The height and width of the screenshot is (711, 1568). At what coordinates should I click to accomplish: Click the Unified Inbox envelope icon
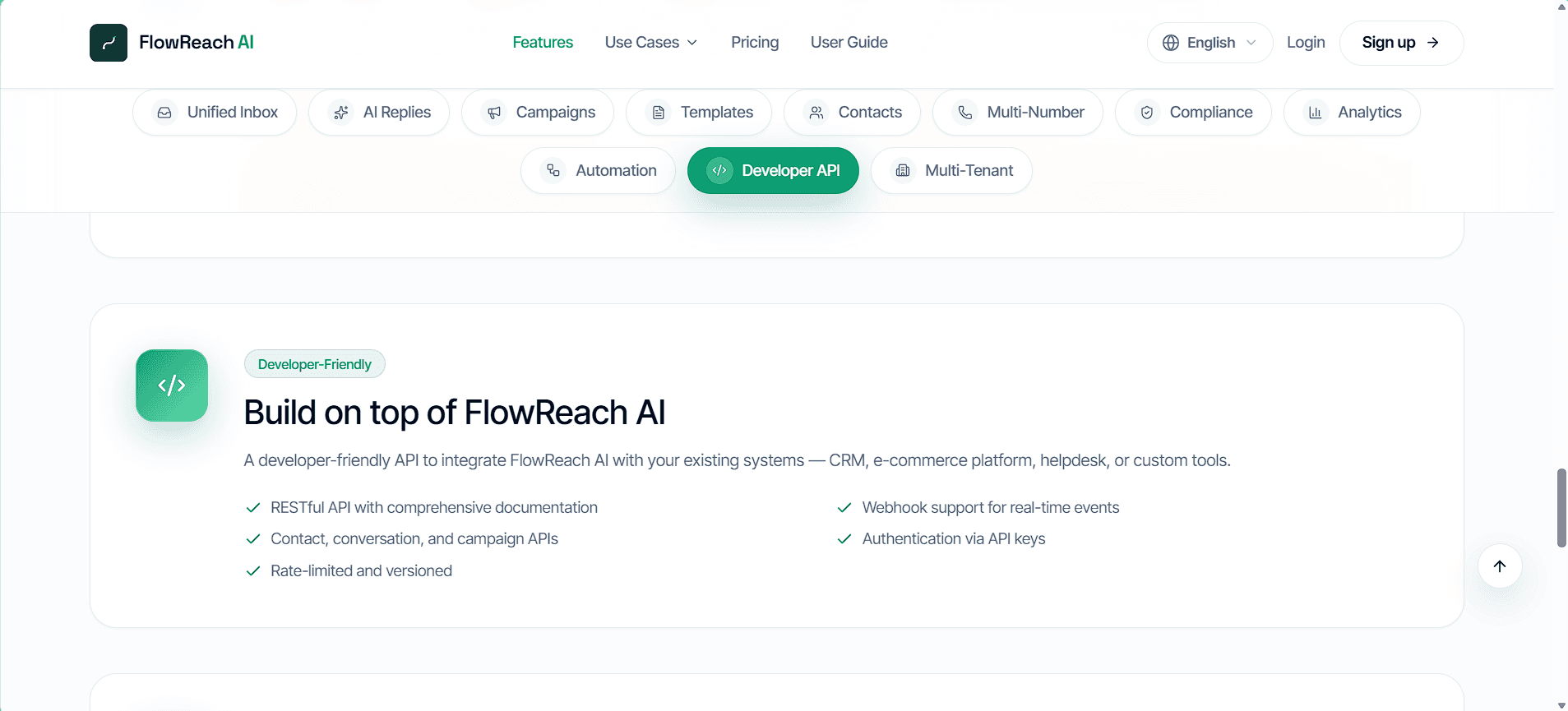[164, 113]
